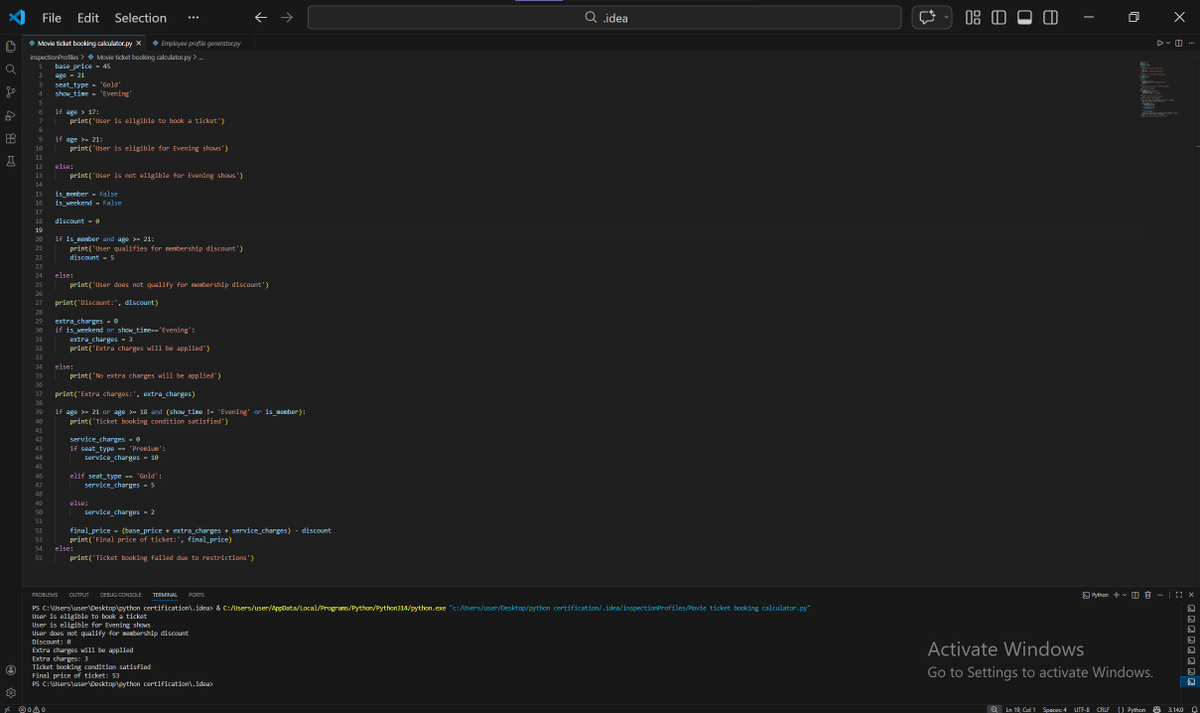The height and width of the screenshot is (713, 1200).
Task: Close the terminal panel
Action: (x=1191, y=595)
